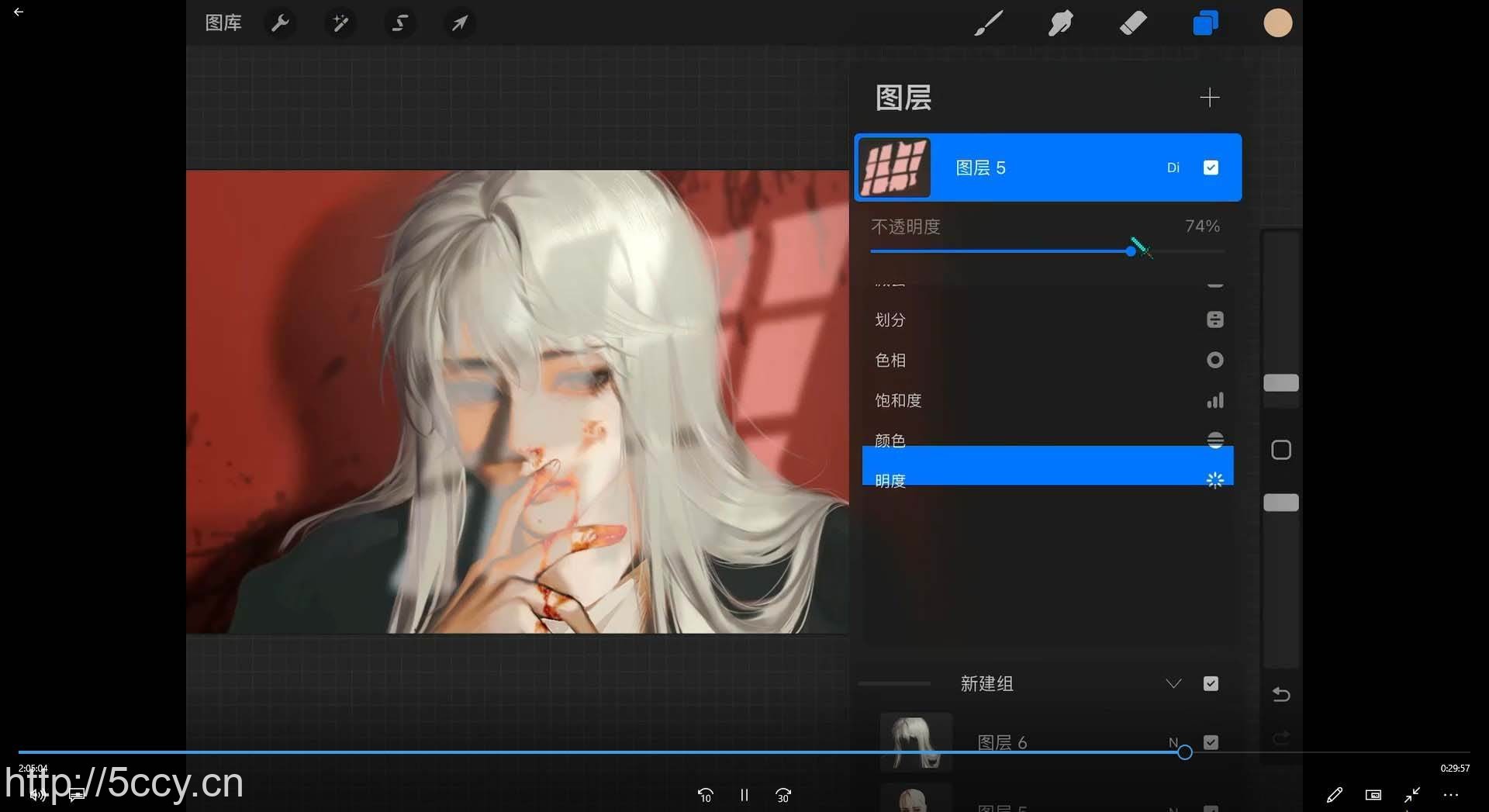The height and width of the screenshot is (812, 1489).
Task: Click the undo arrow in sidebar
Action: (x=1282, y=694)
